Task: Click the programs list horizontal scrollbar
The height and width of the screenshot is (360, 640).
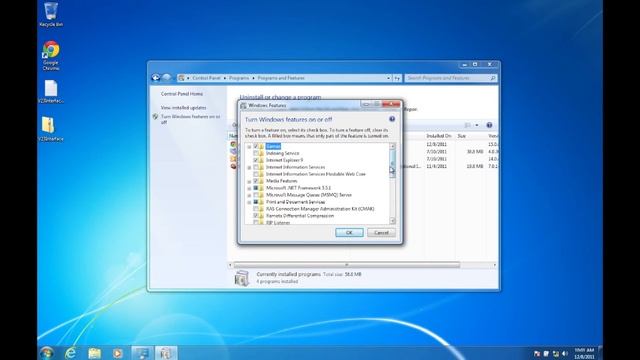Action: 347,265
